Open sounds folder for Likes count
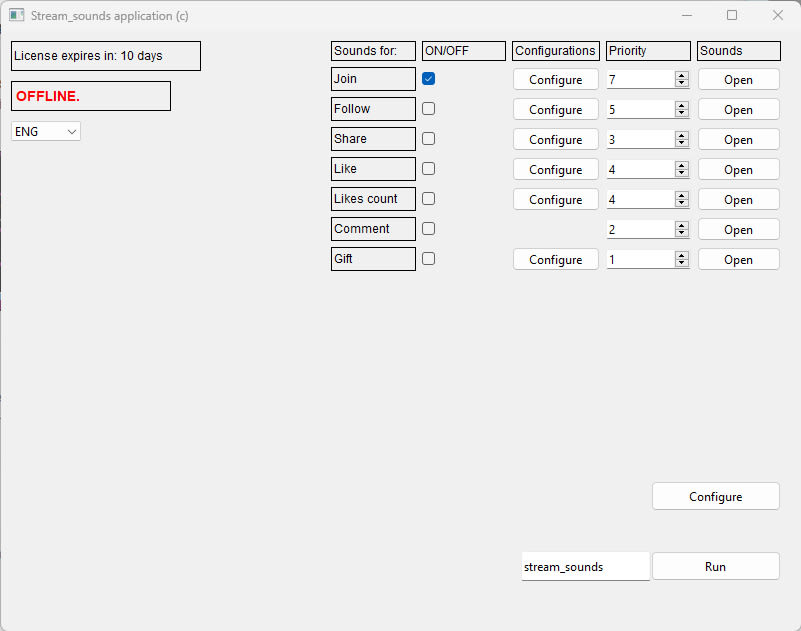801x631 pixels. tap(738, 199)
